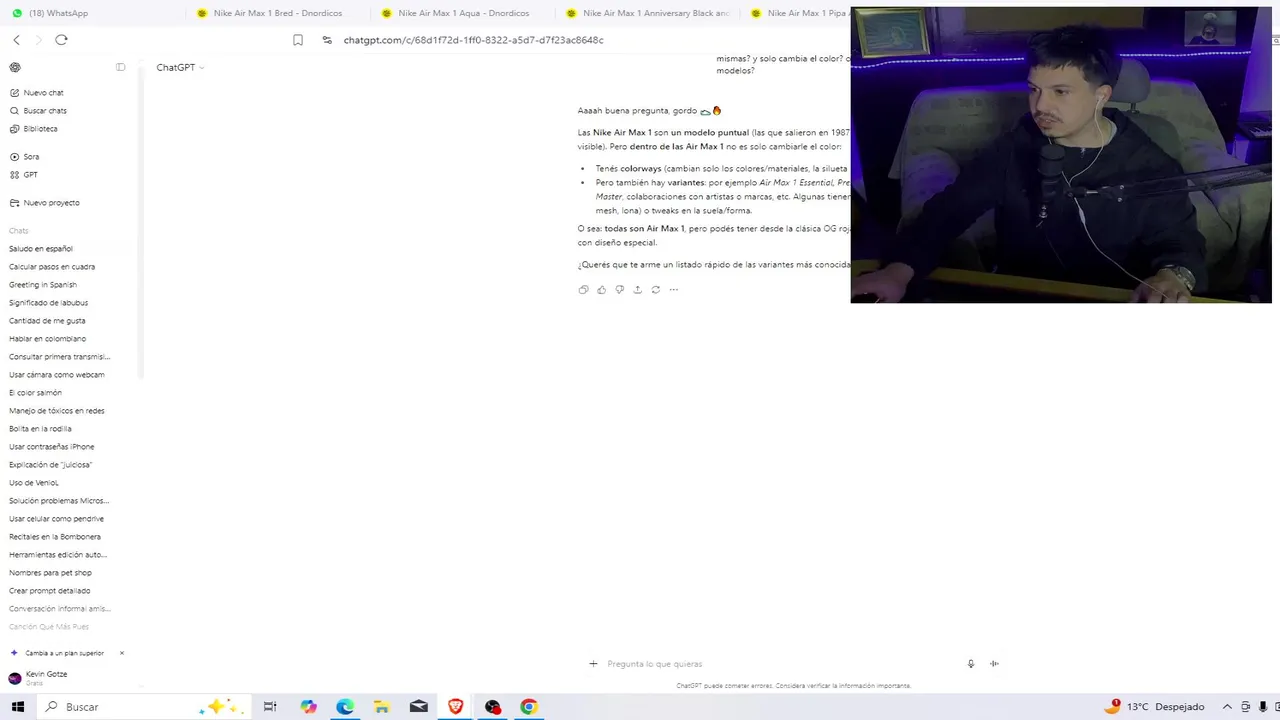1280x720 pixels.
Task: Dismiss the upgrade plan banner with its X
Action: [122, 653]
